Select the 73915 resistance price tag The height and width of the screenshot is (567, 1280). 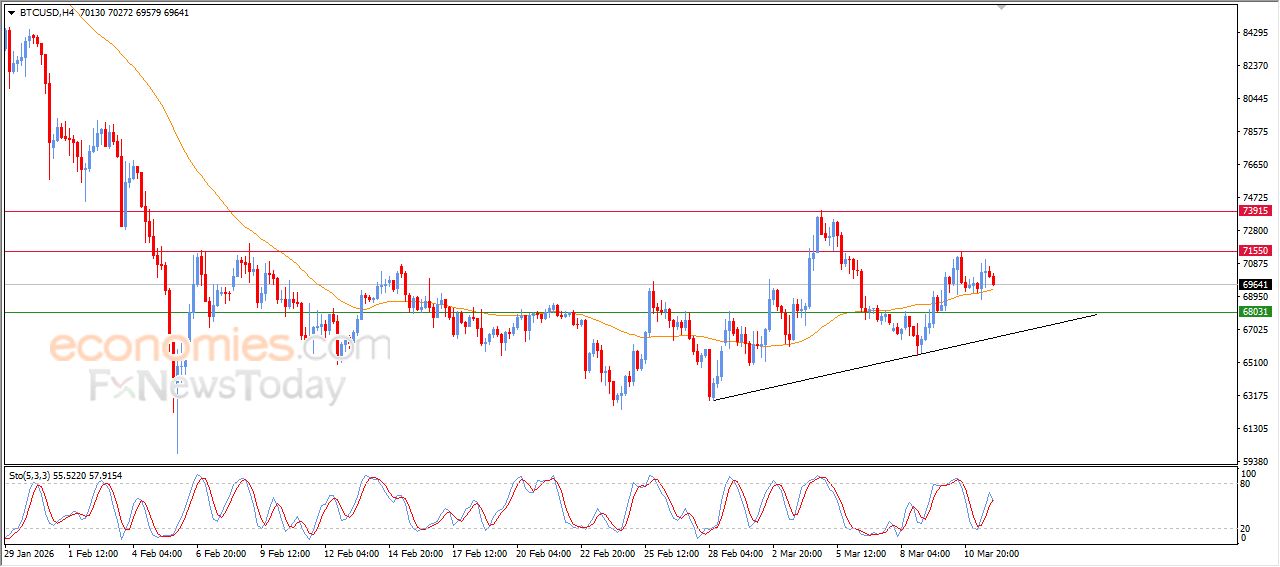coord(1254,211)
